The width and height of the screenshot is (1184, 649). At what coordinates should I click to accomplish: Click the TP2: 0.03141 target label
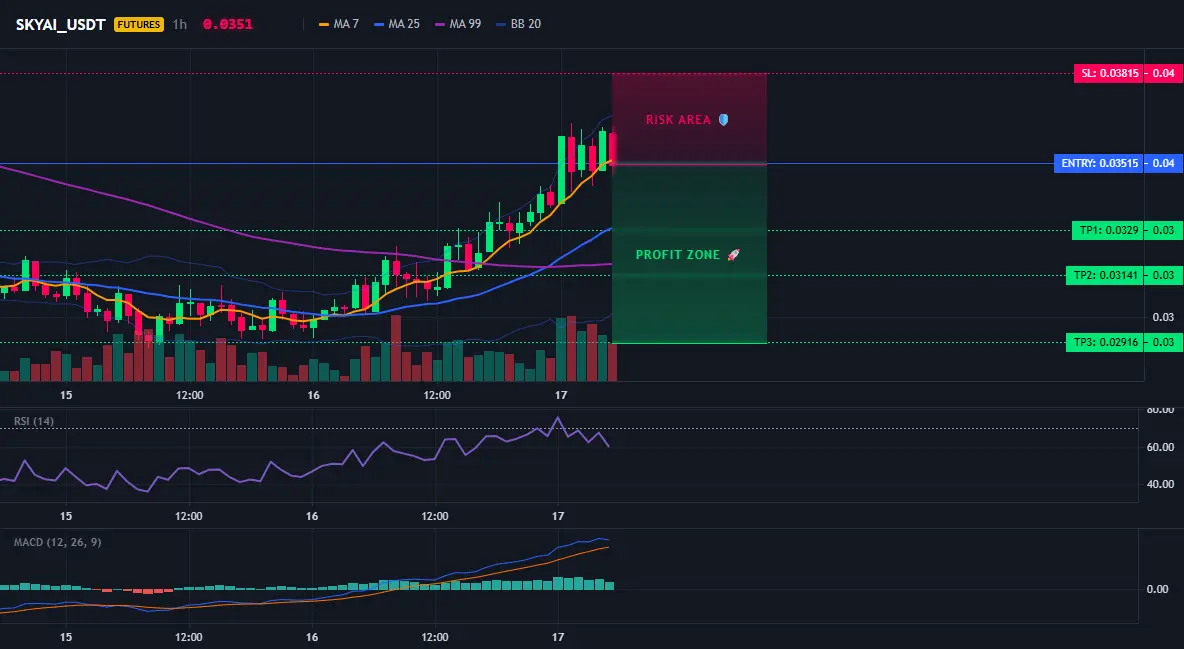point(1104,275)
